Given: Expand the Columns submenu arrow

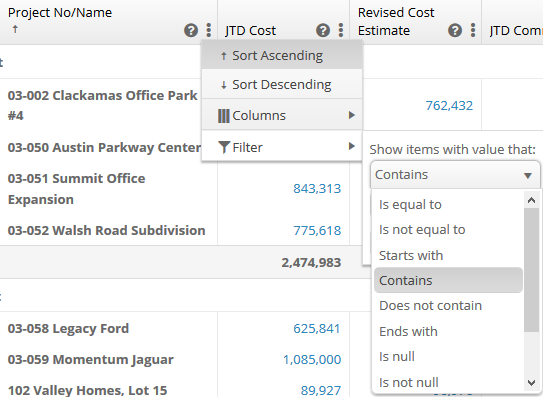Looking at the screenshot, I should coord(351,115).
